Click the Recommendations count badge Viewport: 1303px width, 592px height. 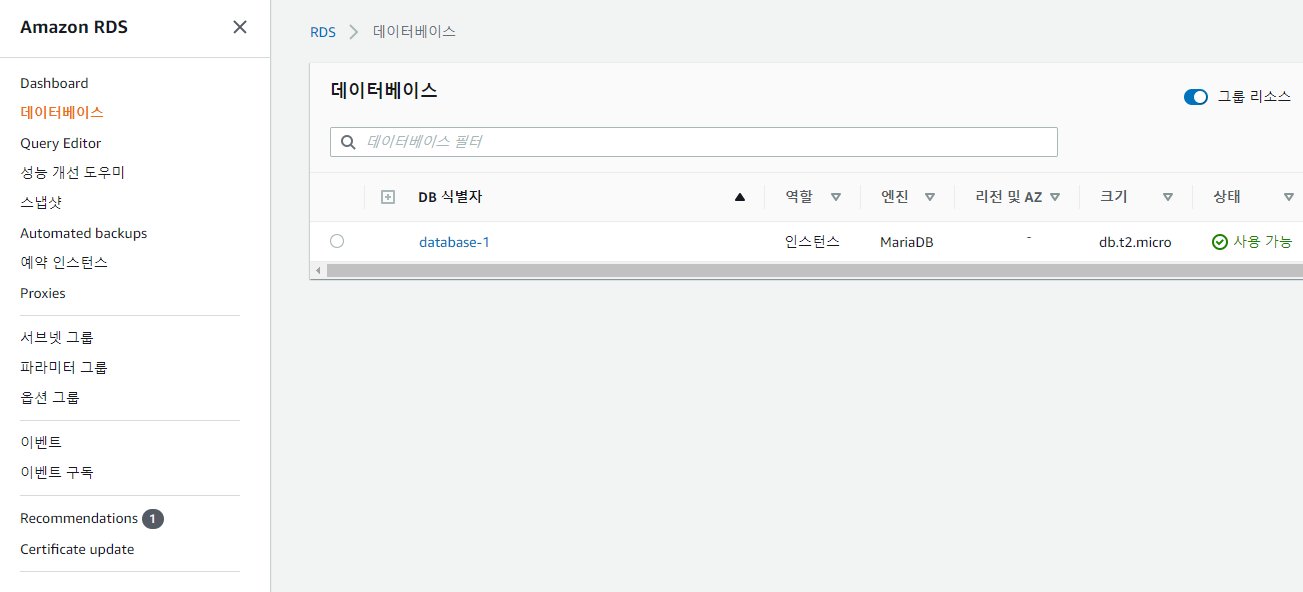click(152, 519)
